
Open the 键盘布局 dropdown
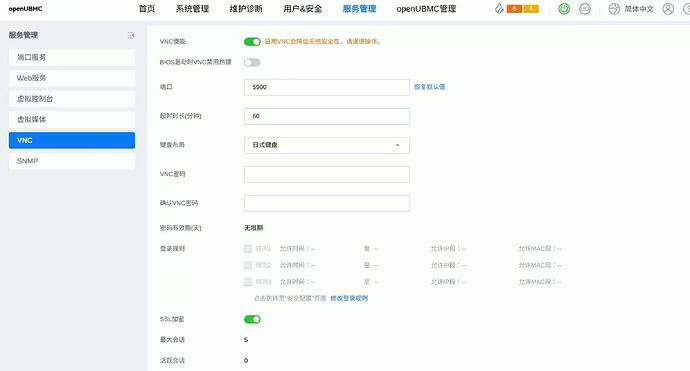pyautogui.click(x=327, y=145)
